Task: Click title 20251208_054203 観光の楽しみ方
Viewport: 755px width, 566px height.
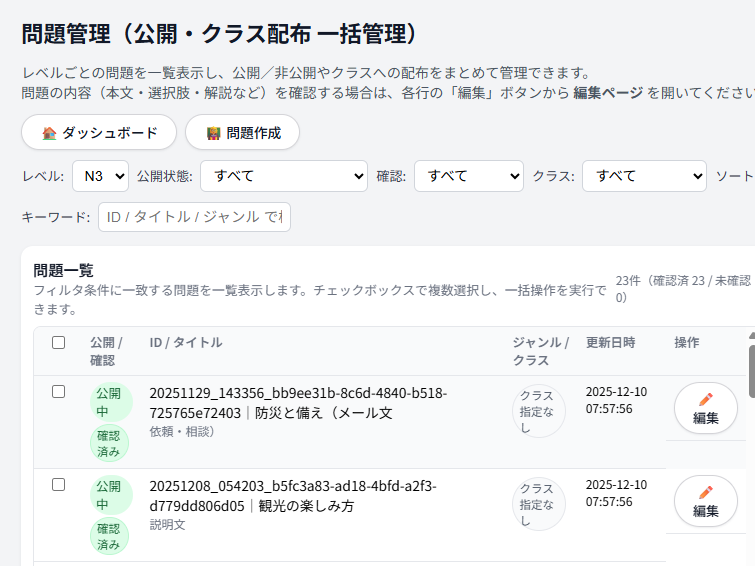Action: pyautogui.click(x=293, y=496)
